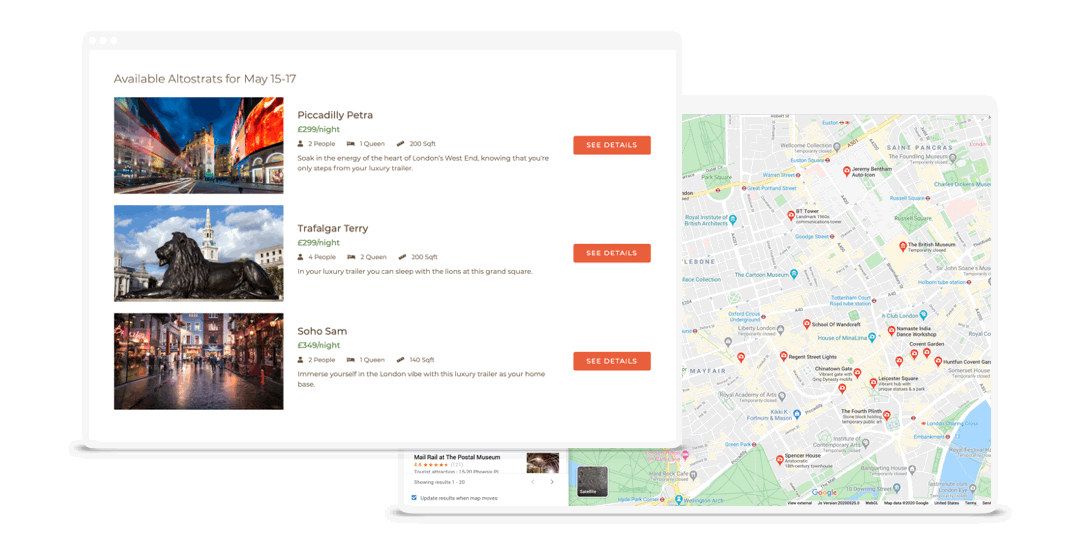Click the bed icon beside '2 Queen'

tap(351, 257)
